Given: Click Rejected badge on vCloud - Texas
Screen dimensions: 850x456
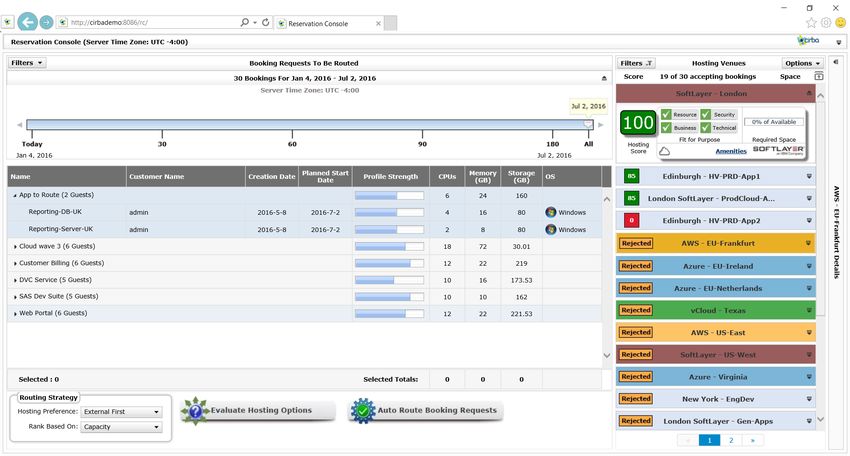Looking at the screenshot, I should point(636,310).
